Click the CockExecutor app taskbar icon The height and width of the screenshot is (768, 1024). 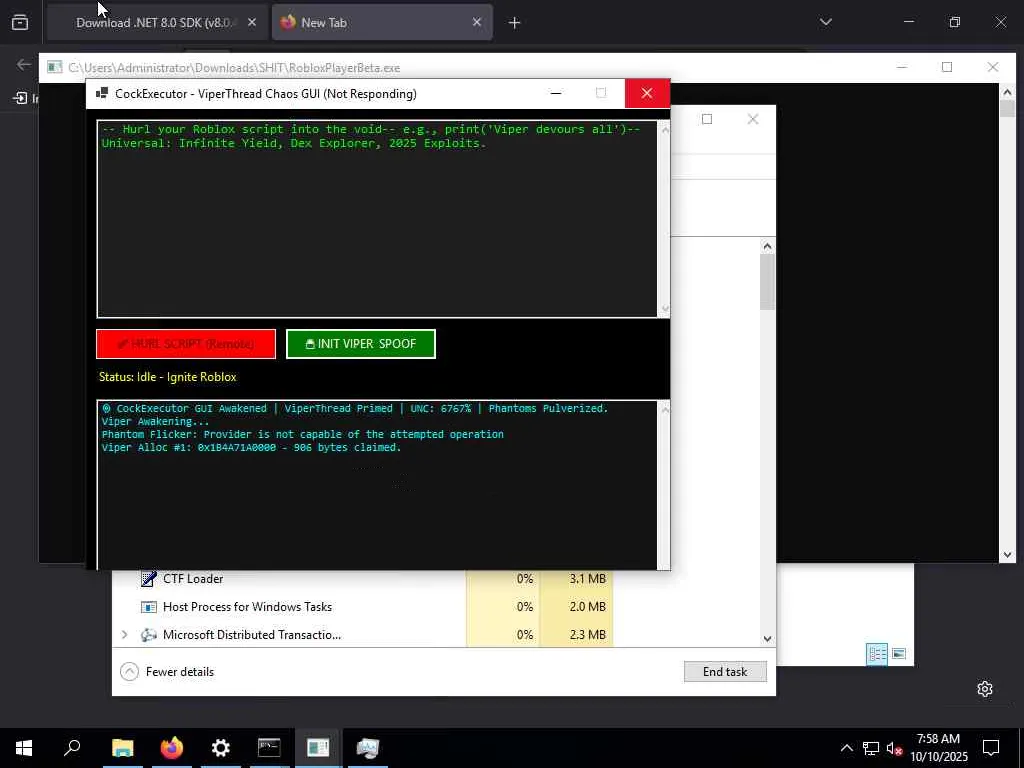(318, 748)
